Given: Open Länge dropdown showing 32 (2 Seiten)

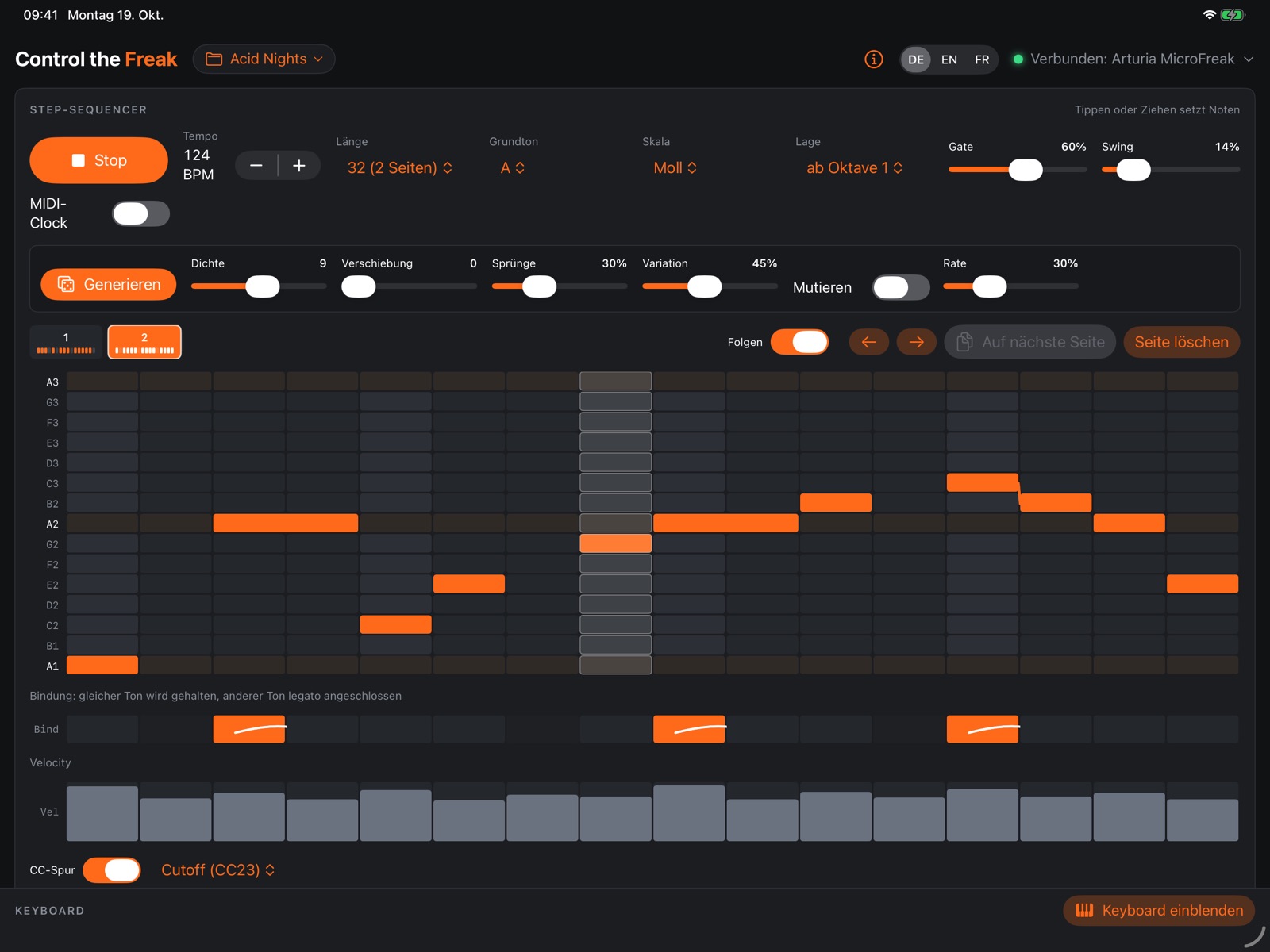Looking at the screenshot, I should tap(400, 167).
